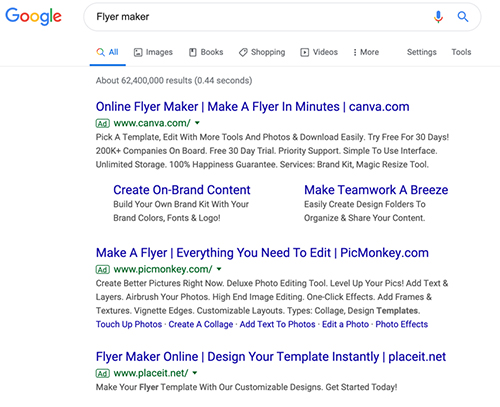
Task: Expand the canva.com URL dropdown arrow
Action: click(197, 123)
